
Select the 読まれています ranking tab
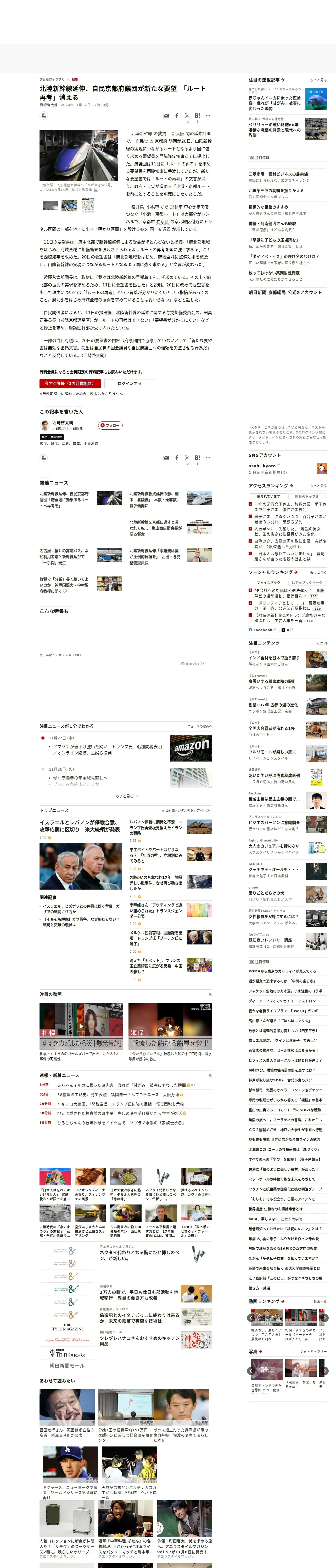point(268,497)
